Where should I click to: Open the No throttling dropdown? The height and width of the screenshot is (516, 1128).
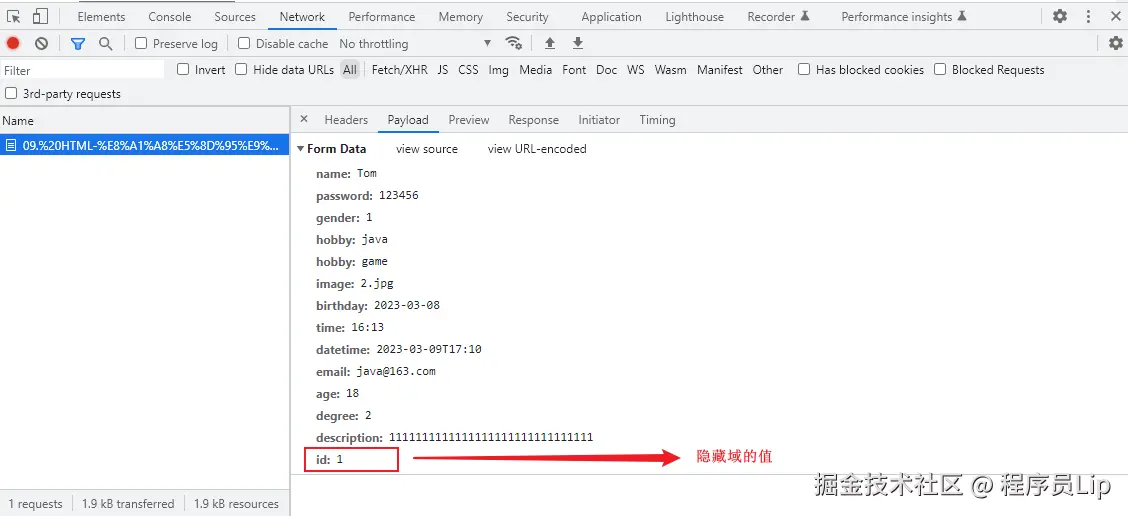pos(415,43)
